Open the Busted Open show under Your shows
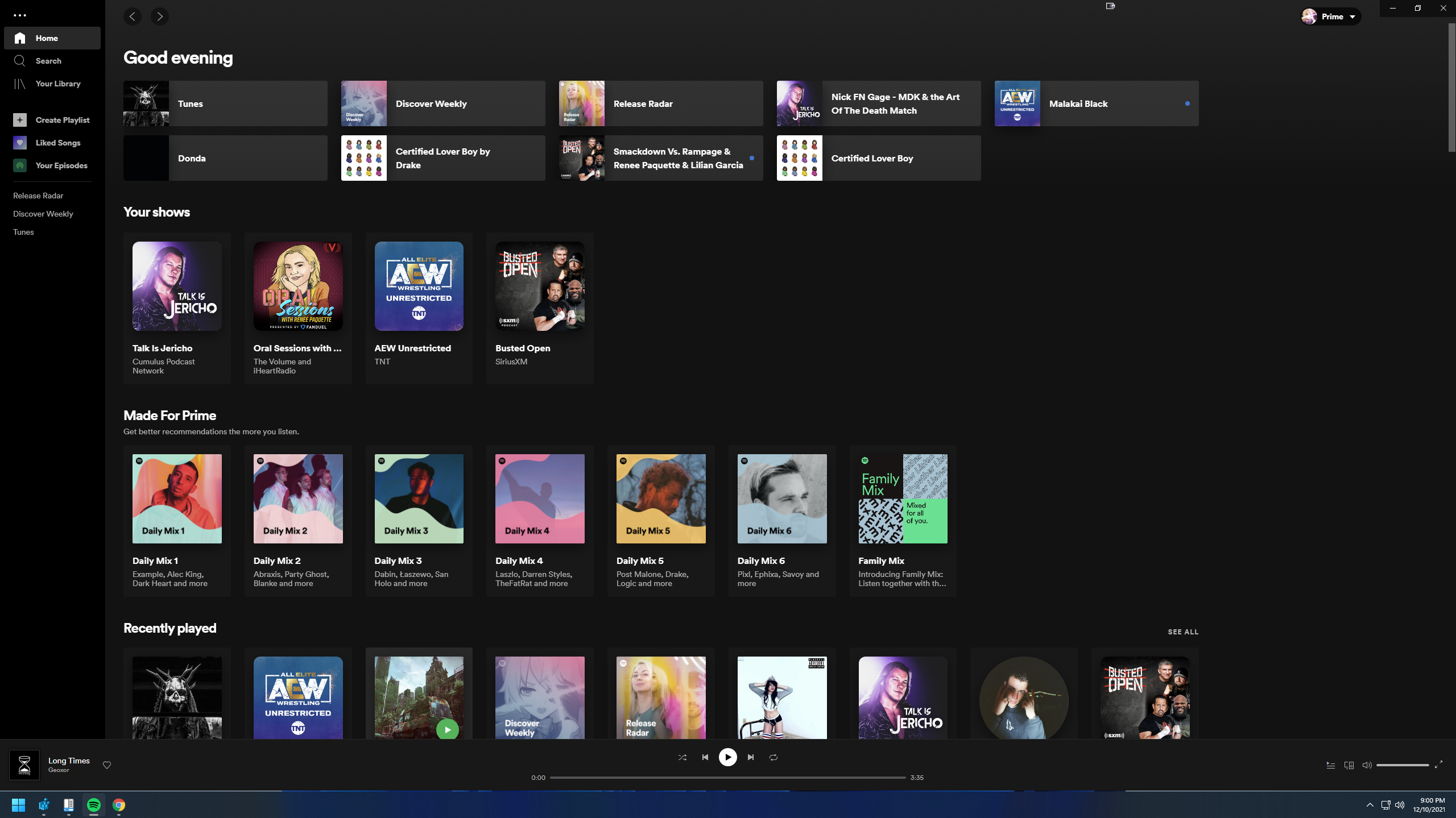Viewport: 1456px width, 818px height. click(540, 308)
